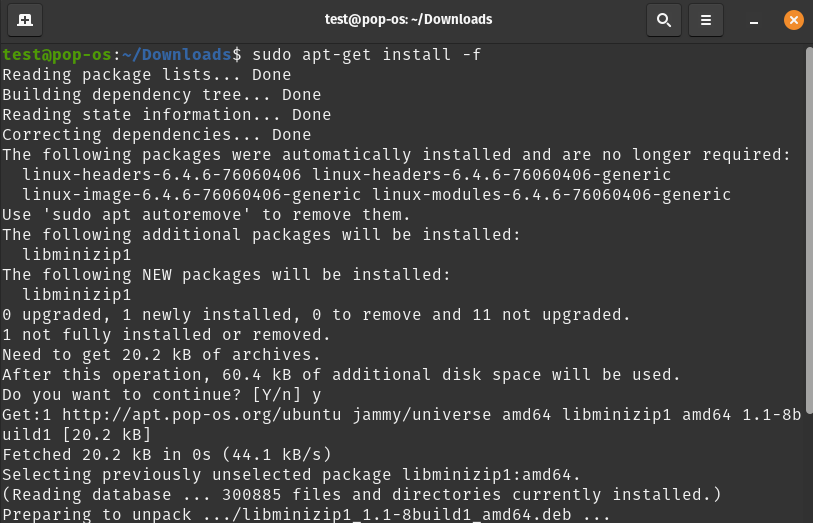
Task: Open the hamburger menu
Action: (706, 20)
